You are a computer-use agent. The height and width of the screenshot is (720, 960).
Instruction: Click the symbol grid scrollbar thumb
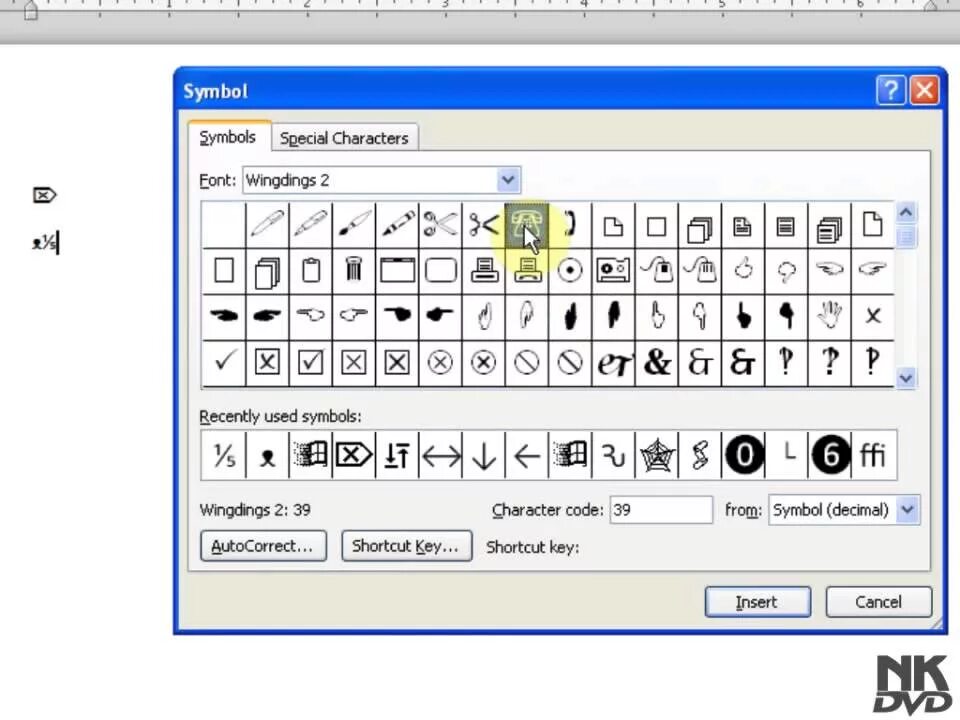click(x=906, y=236)
